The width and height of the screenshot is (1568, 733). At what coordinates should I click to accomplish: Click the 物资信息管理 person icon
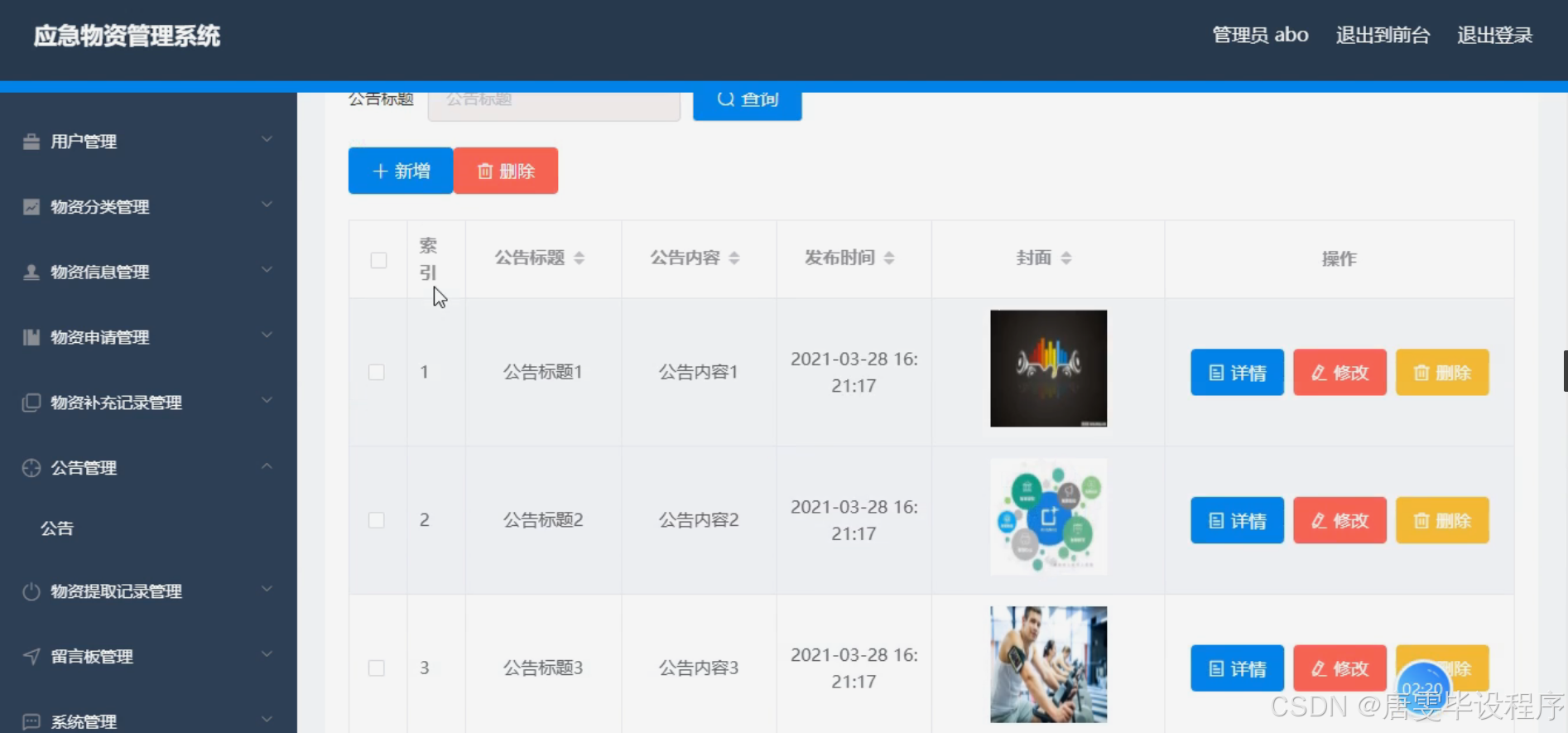point(31,272)
